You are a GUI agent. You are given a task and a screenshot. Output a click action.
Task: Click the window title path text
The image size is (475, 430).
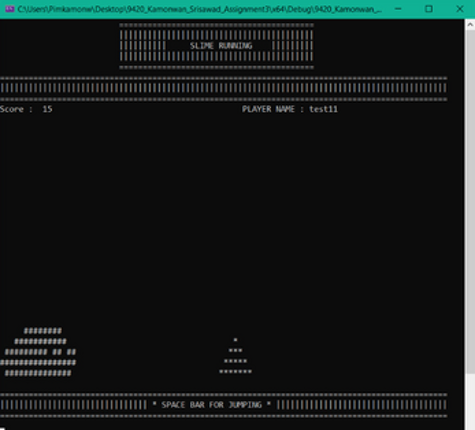pyautogui.click(x=200, y=9)
